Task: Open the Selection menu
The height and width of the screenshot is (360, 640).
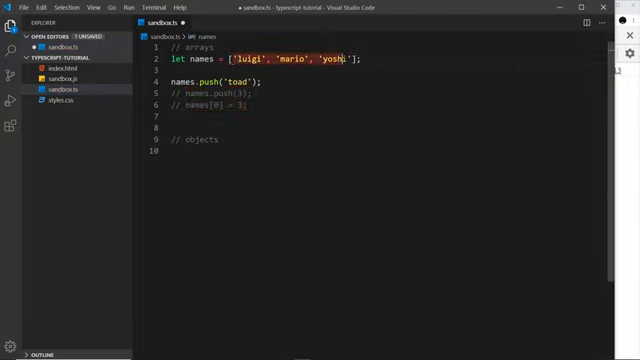Action: pyautogui.click(x=67, y=7)
